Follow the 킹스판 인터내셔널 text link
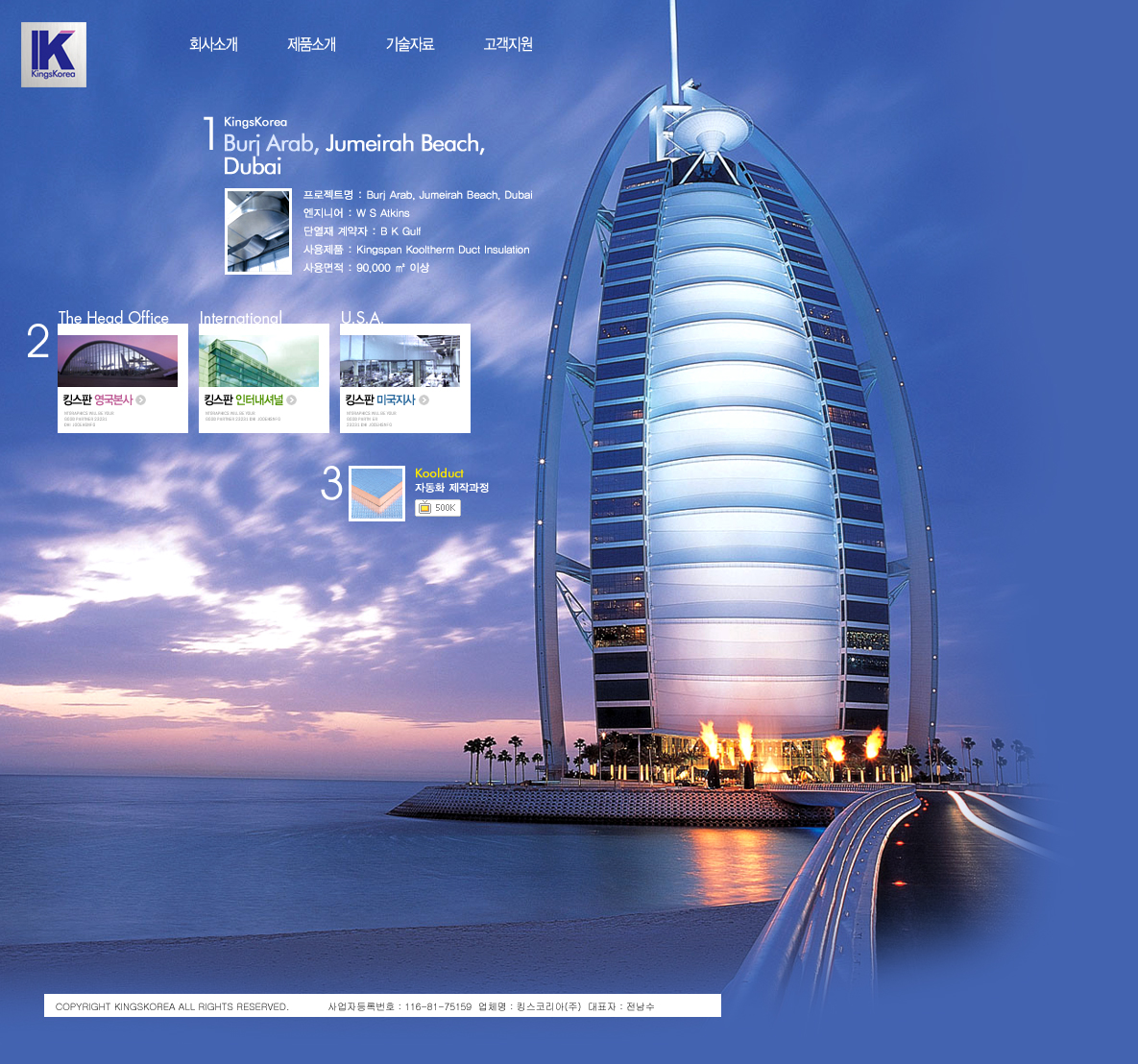1138x1064 pixels. [243, 400]
